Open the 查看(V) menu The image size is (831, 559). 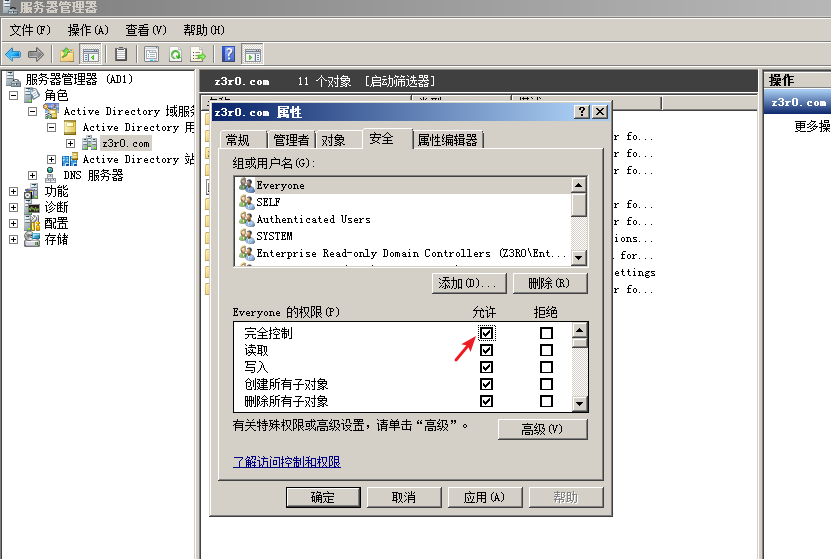(146, 30)
